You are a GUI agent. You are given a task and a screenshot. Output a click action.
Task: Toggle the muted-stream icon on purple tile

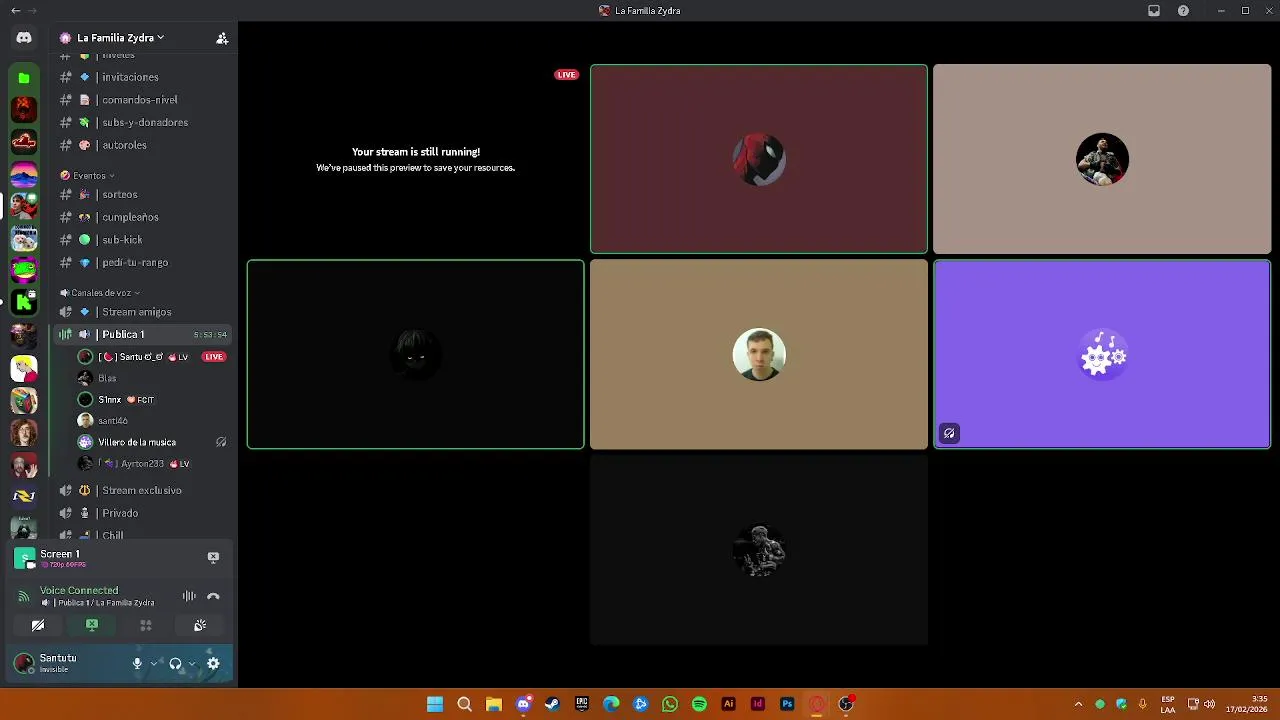click(x=949, y=433)
